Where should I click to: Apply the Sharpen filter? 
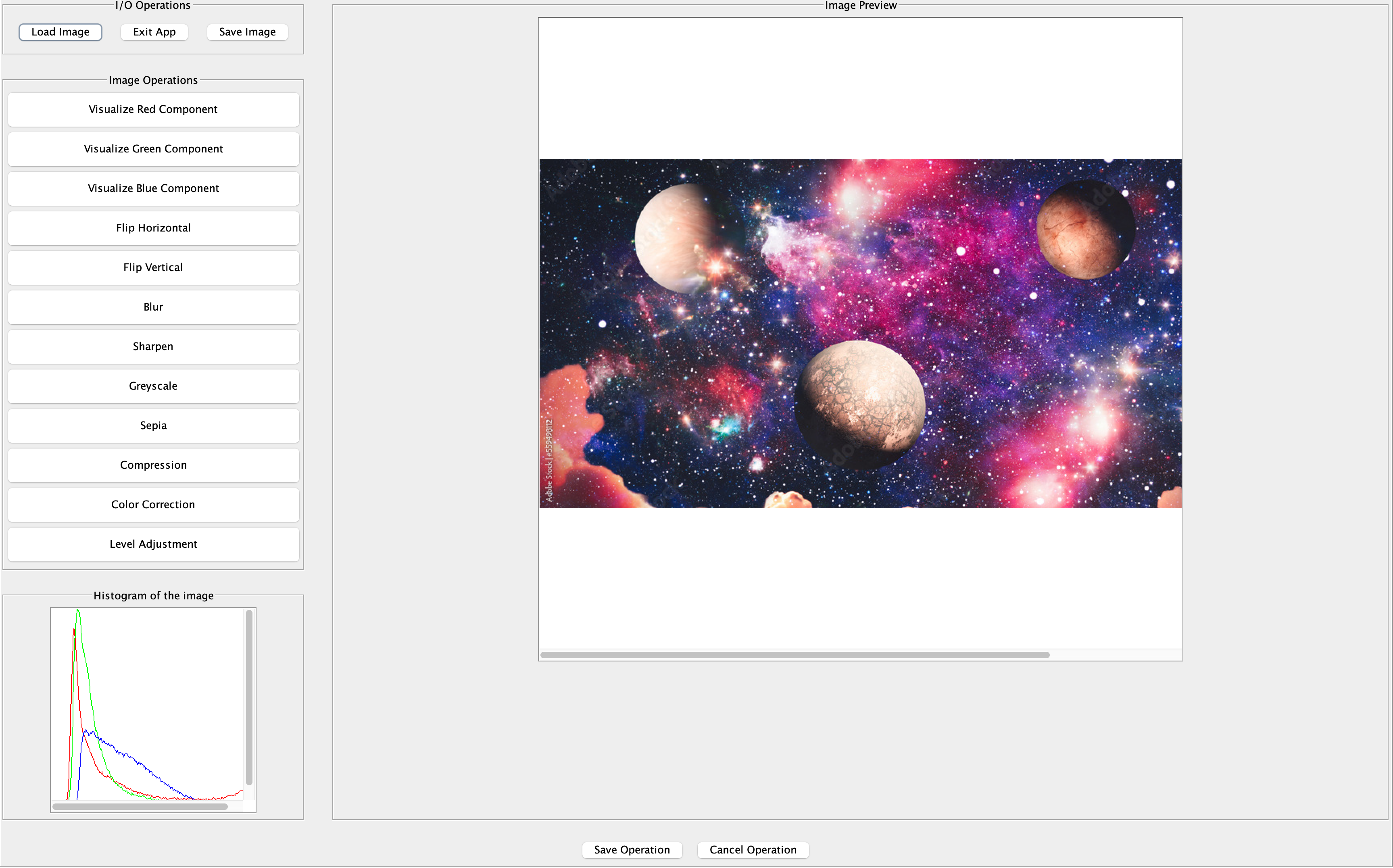tap(153, 347)
